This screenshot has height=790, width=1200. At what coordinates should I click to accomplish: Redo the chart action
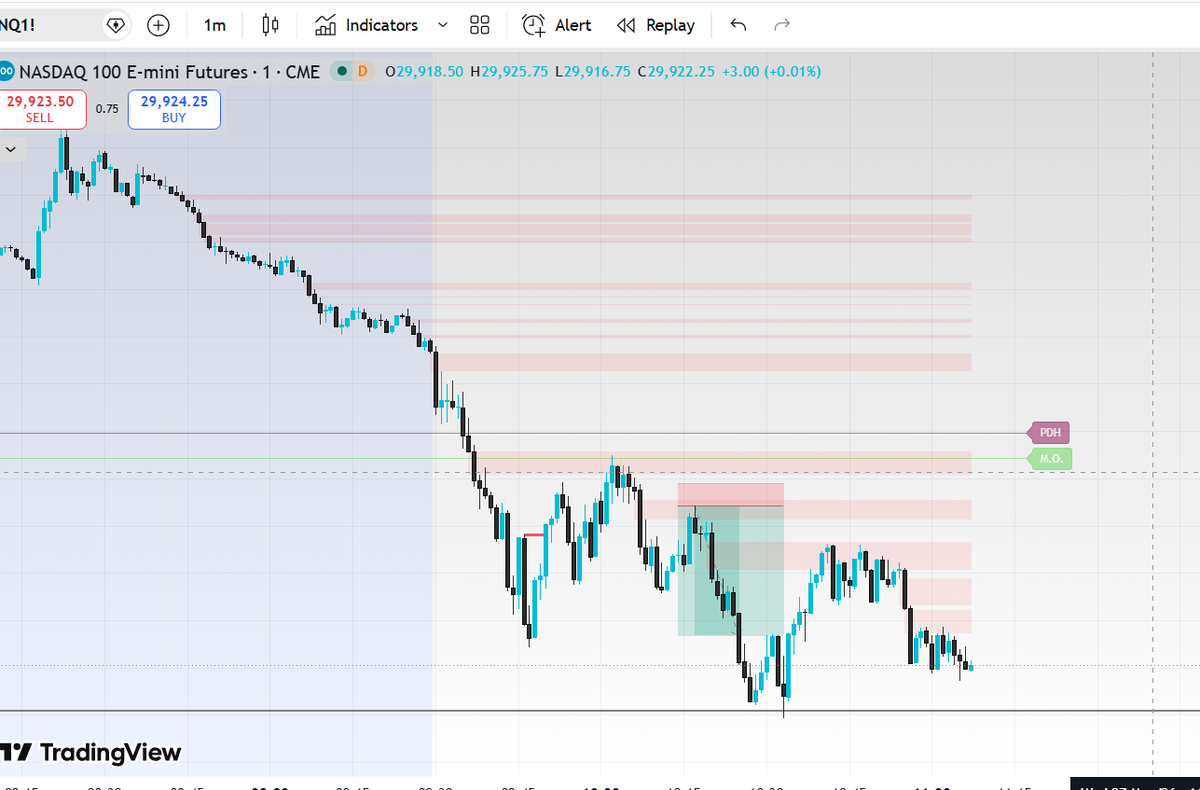coord(782,25)
